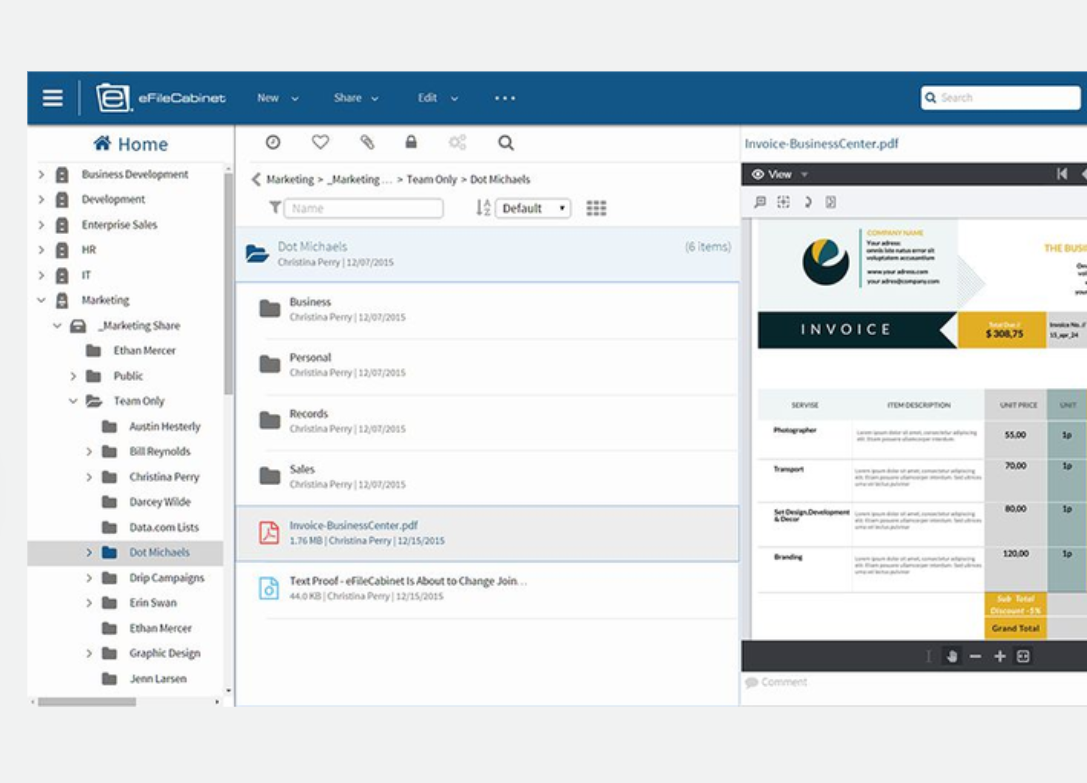The width and height of the screenshot is (1087, 783).
Task: Click the annotation comment tool icon
Action: (760, 202)
